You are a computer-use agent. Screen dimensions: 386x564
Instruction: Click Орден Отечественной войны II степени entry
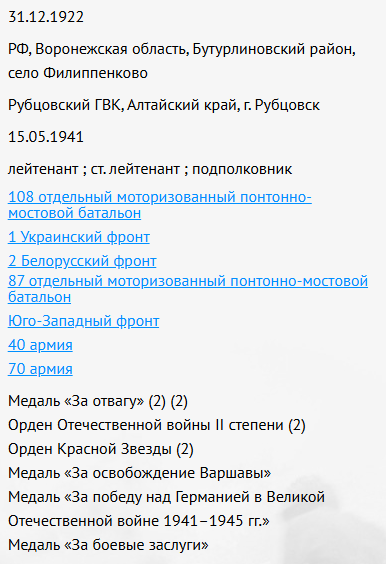[x=157, y=425]
